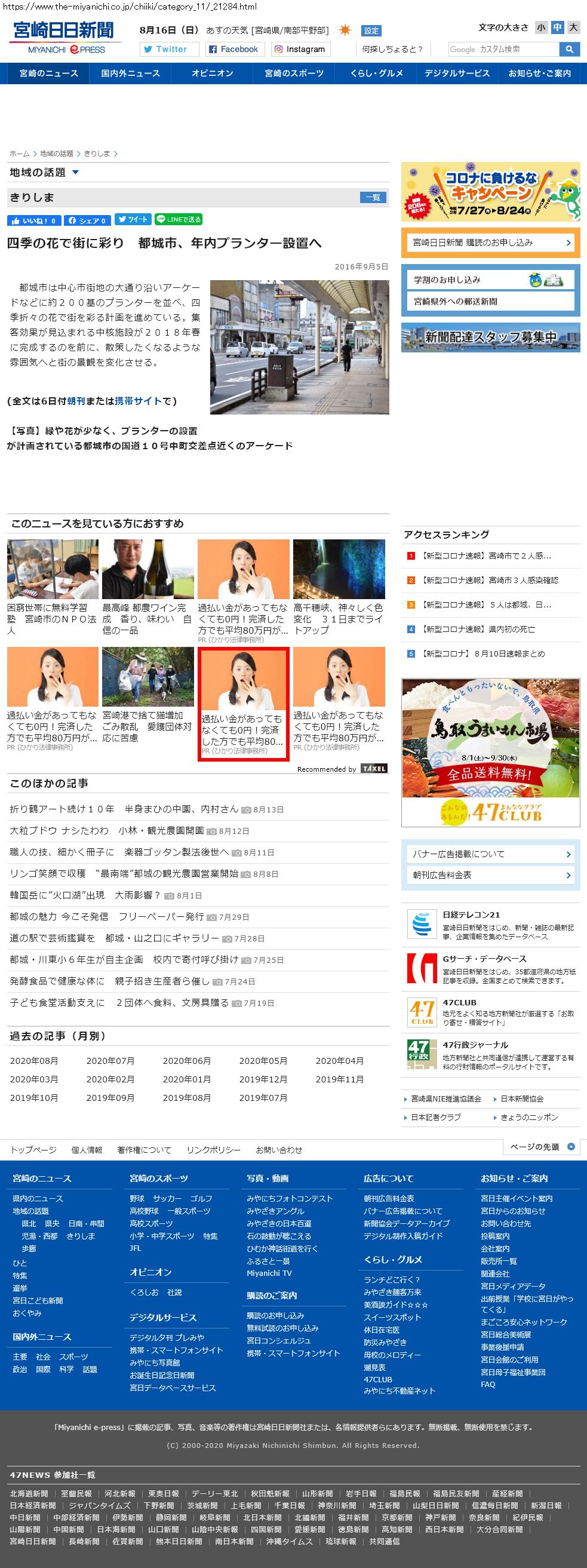Image resolution: width=587 pixels, height=1568 pixels.
Task: Tweet the article with the ツイート button
Action: pos(132,220)
